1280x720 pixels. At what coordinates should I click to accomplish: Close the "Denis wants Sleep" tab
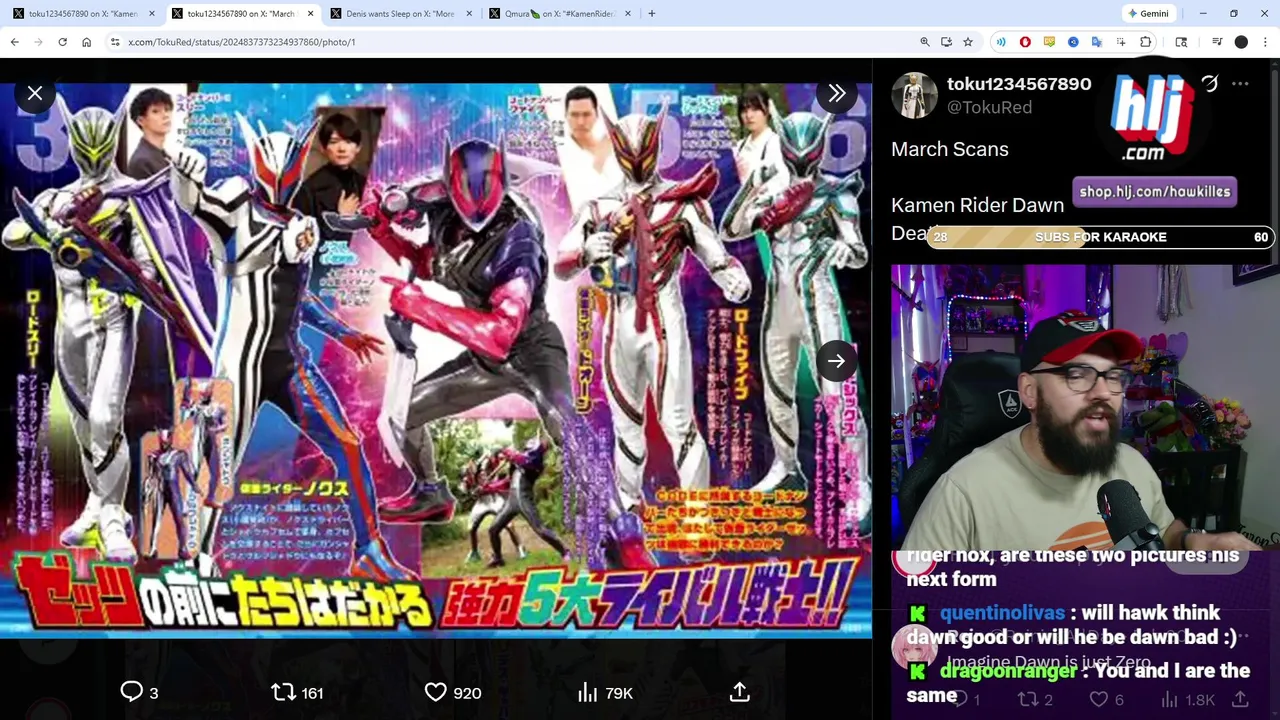coord(470,14)
